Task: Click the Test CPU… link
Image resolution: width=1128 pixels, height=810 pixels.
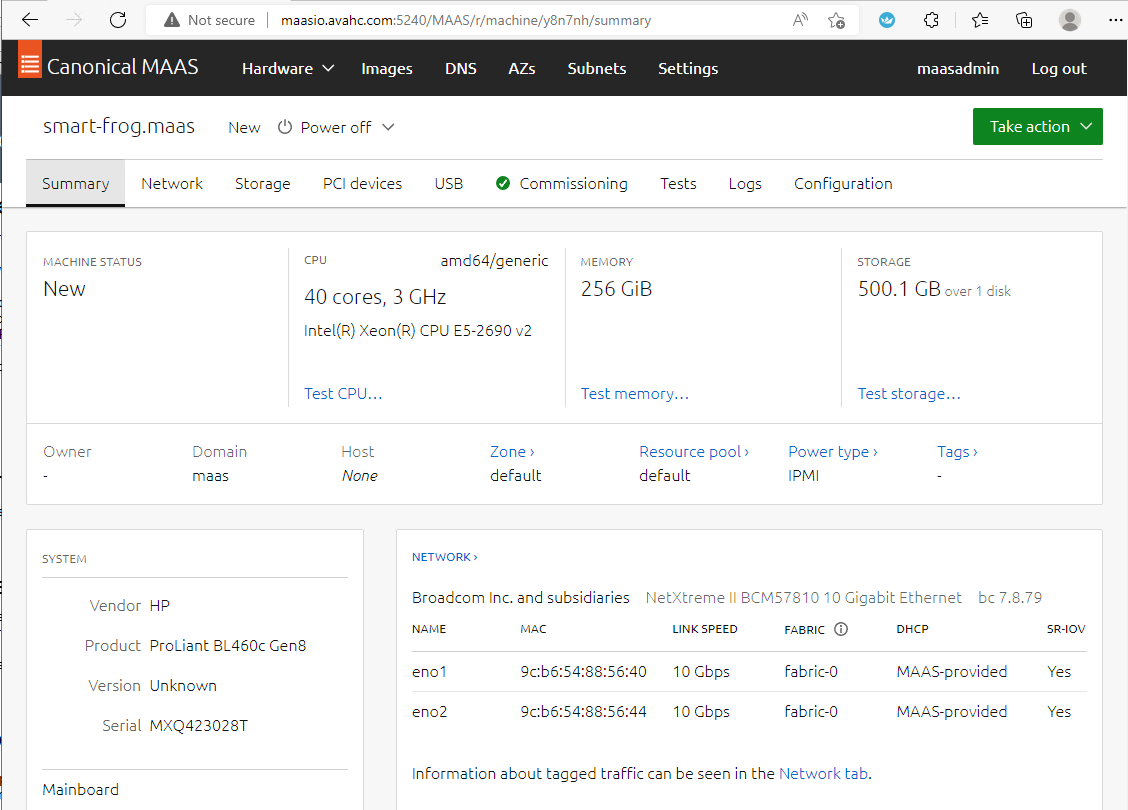Action: coord(343,393)
